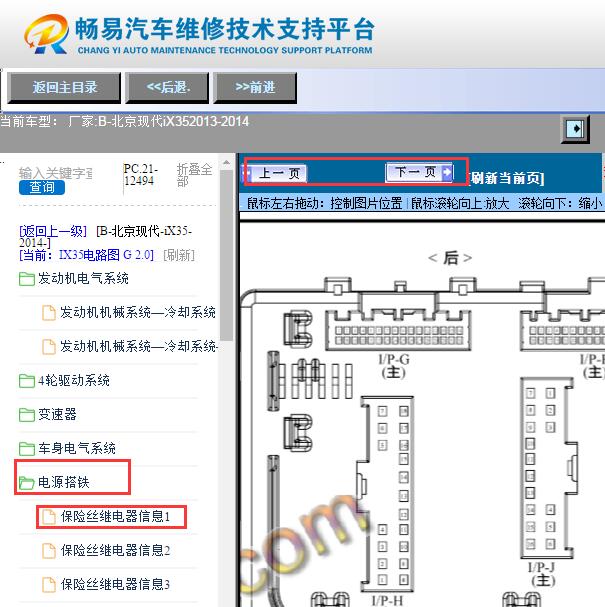
Task: Click document icon of second 冷却系统 entry
Action: pos(49,347)
